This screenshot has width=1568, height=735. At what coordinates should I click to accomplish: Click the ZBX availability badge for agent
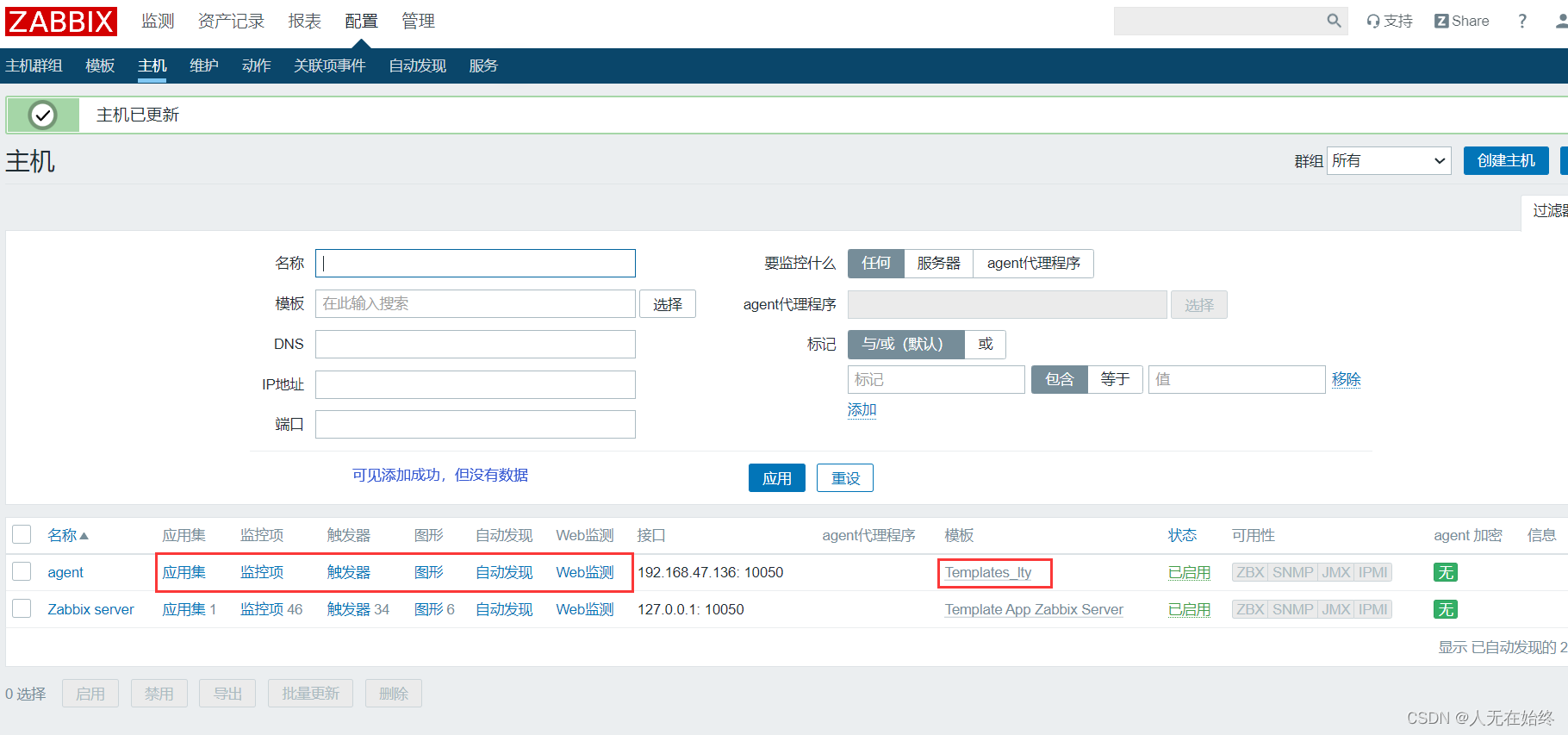(x=1250, y=572)
